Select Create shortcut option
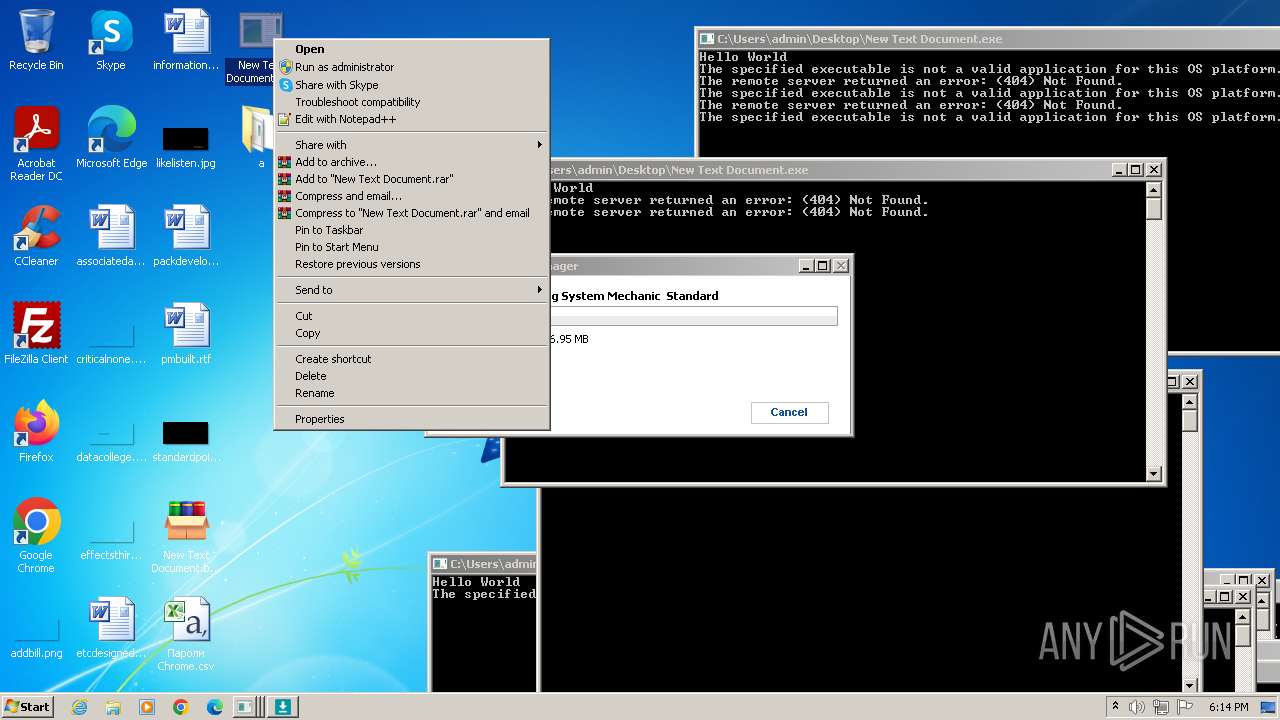Image resolution: width=1280 pixels, height=720 pixels. pos(412,359)
